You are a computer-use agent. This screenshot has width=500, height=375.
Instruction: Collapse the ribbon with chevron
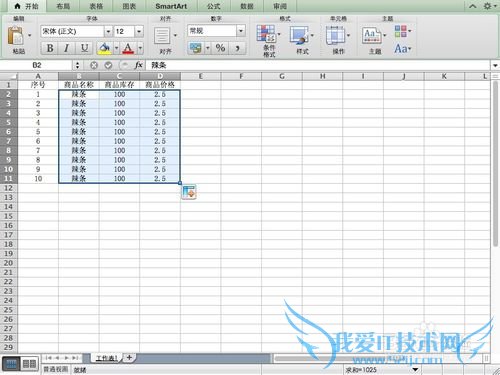pyautogui.click(x=472, y=6)
